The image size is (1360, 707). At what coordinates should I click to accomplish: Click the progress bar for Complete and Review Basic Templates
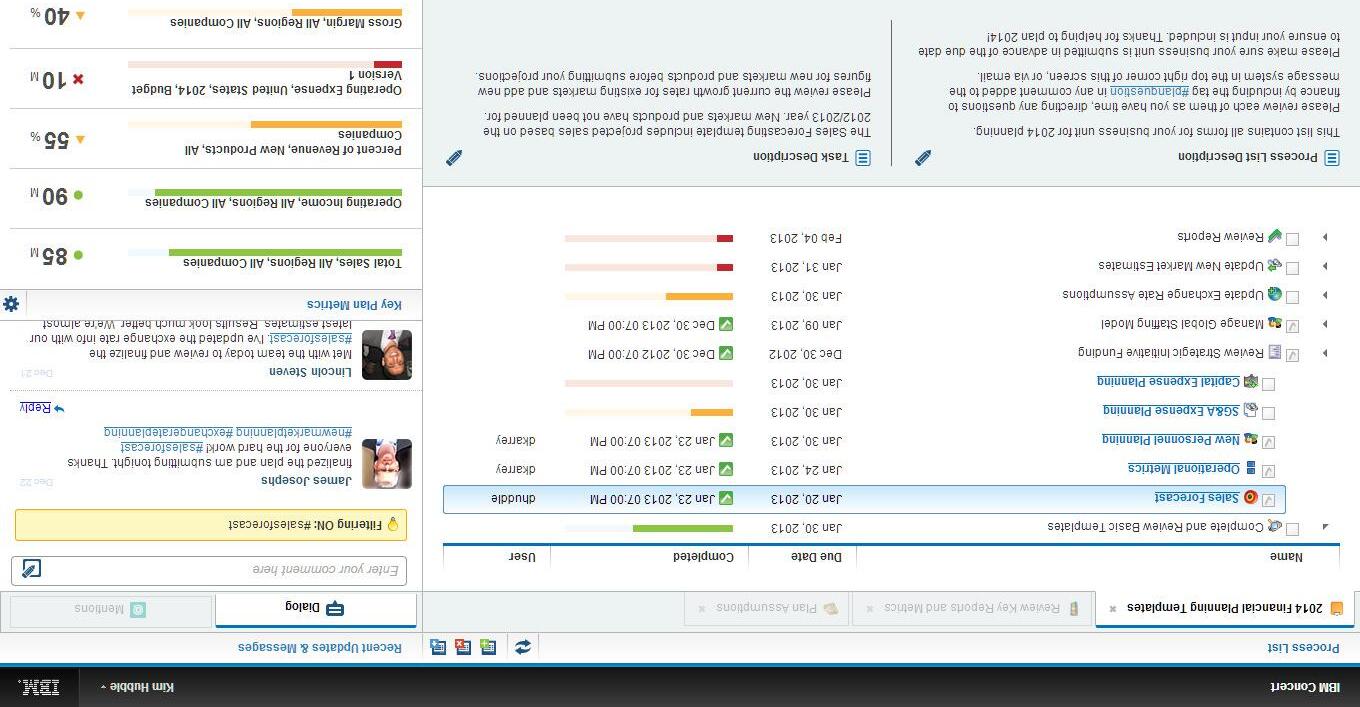pyautogui.click(x=649, y=528)
